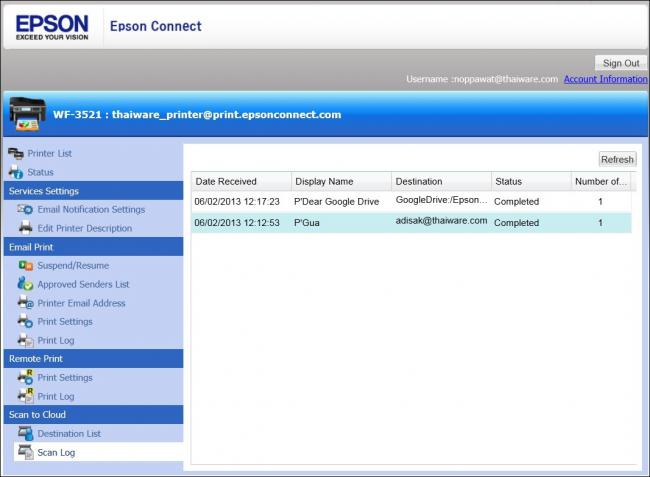Screen dimensions: 650x477
Task: Click printer address thaiware_printer@print.epsonconnect.com
Action: tap(226, 115)
